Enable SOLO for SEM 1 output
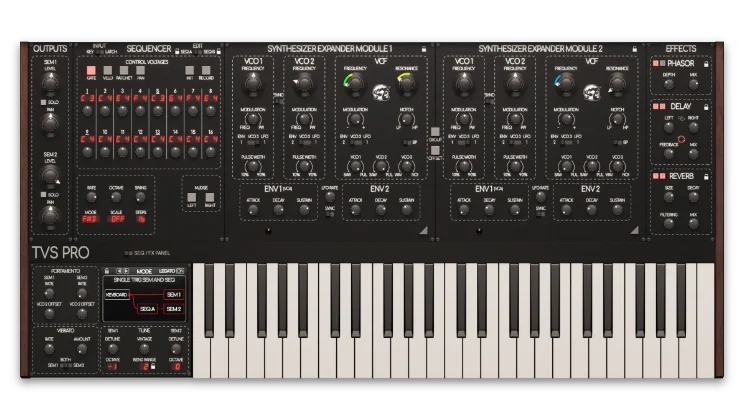743x420 pixels. click(x=44, y=102)
